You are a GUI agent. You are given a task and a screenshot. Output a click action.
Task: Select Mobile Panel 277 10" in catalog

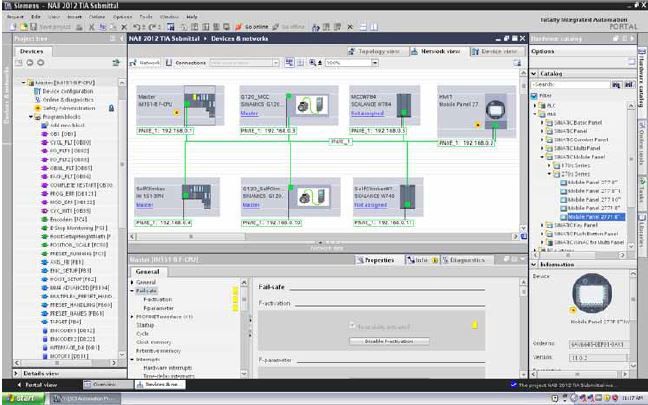[594, 200]
